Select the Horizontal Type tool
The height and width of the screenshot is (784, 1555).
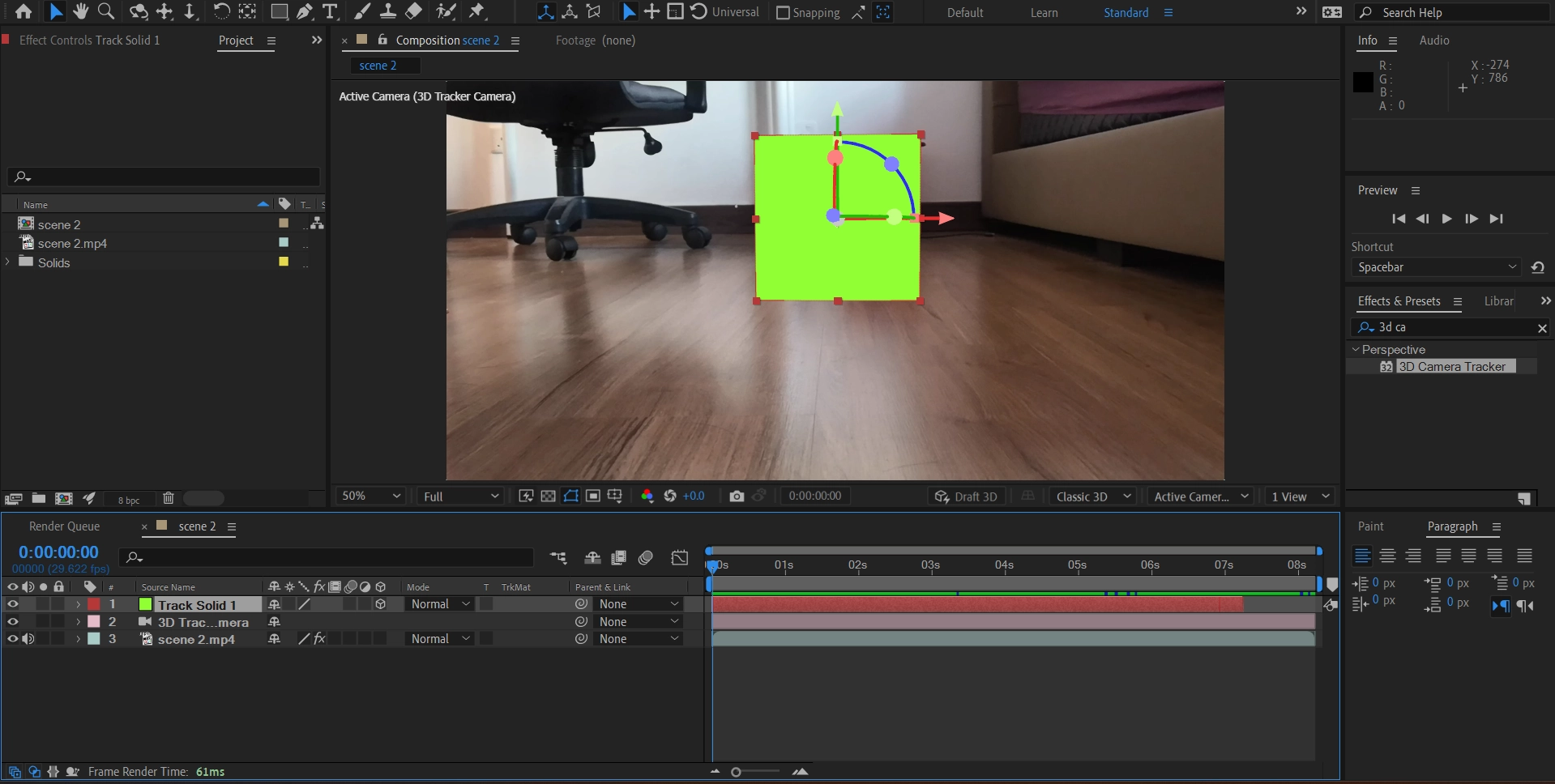(330, 11)
